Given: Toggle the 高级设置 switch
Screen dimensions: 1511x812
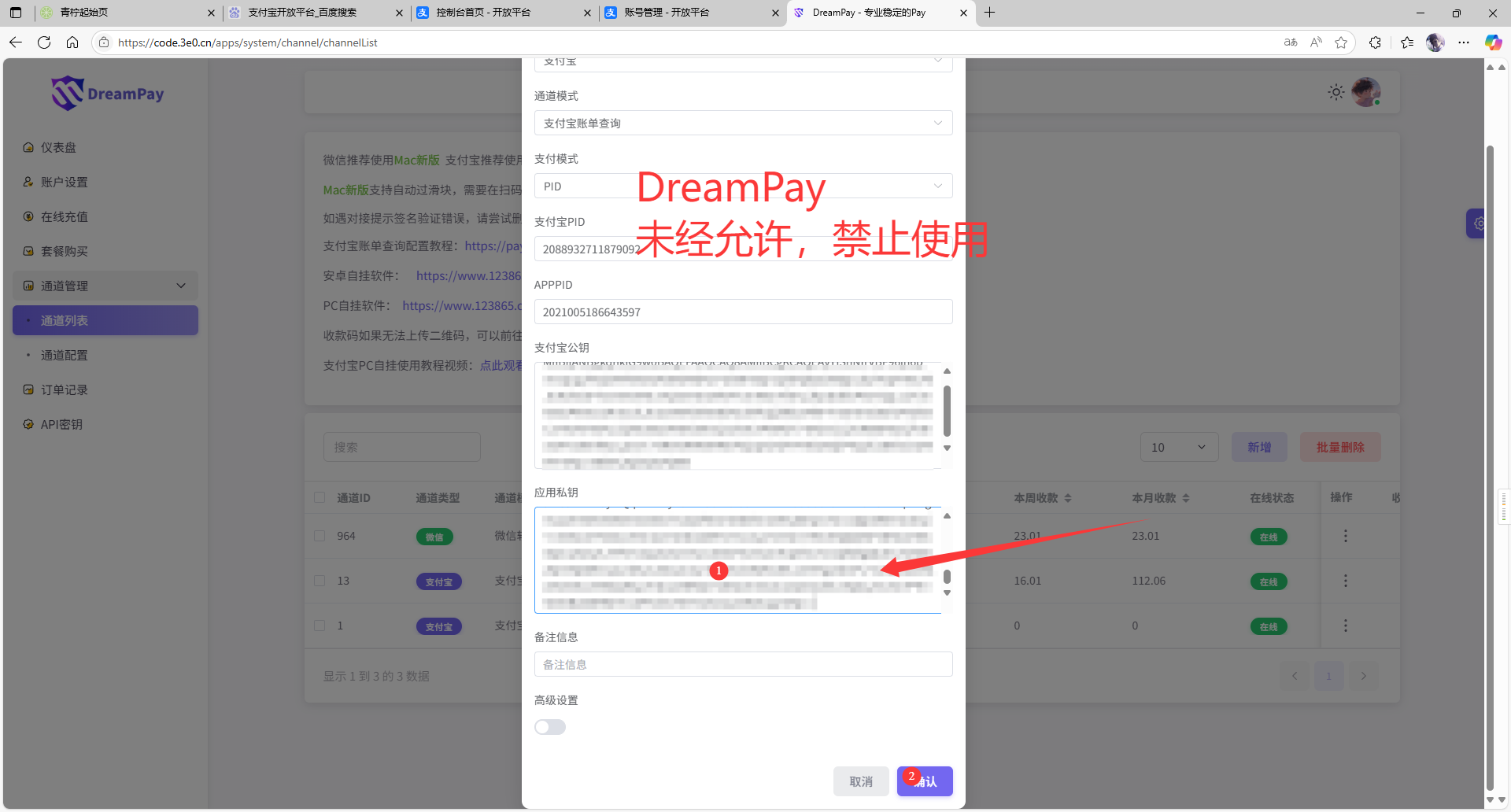Looking at the screenshot, I should [550, 727].
